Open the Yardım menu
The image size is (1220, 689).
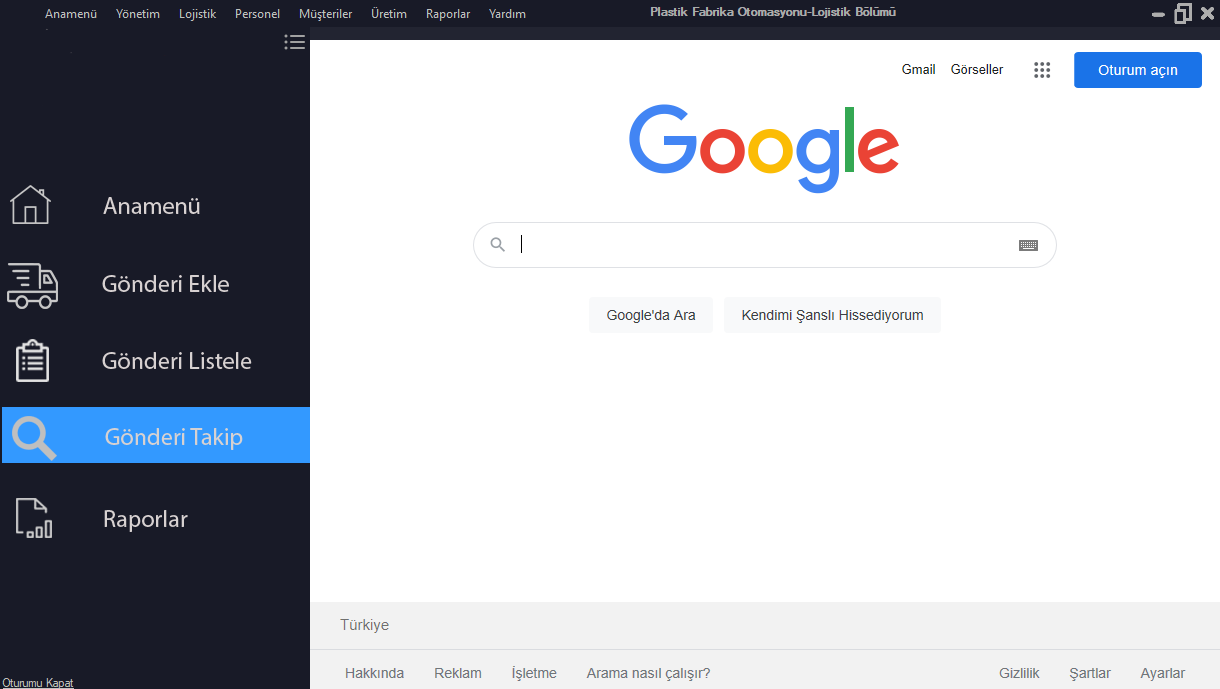pyautogui.click(x=507, y=14)
